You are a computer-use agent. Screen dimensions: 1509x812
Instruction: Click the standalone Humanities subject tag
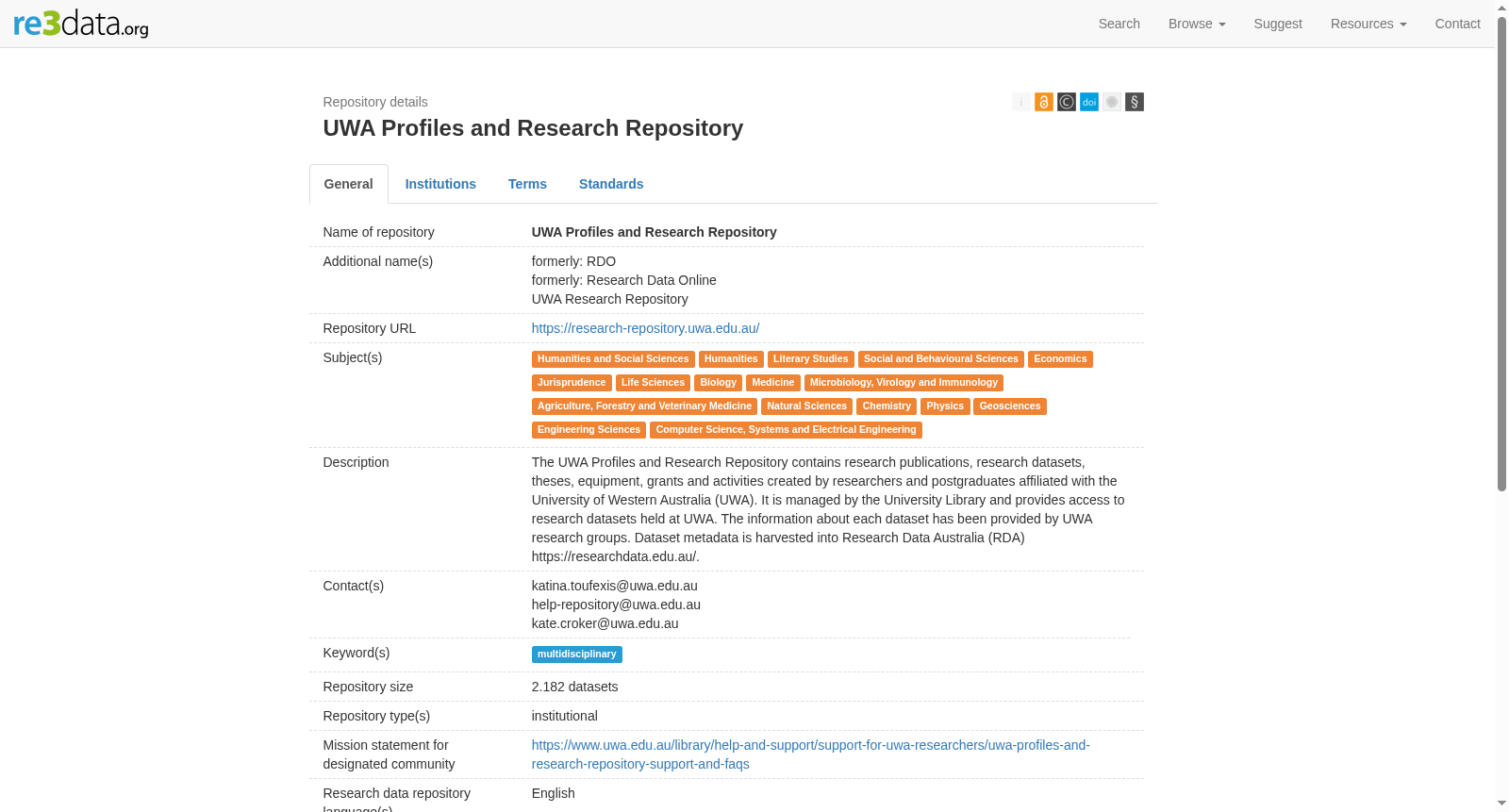coord(731,359)
